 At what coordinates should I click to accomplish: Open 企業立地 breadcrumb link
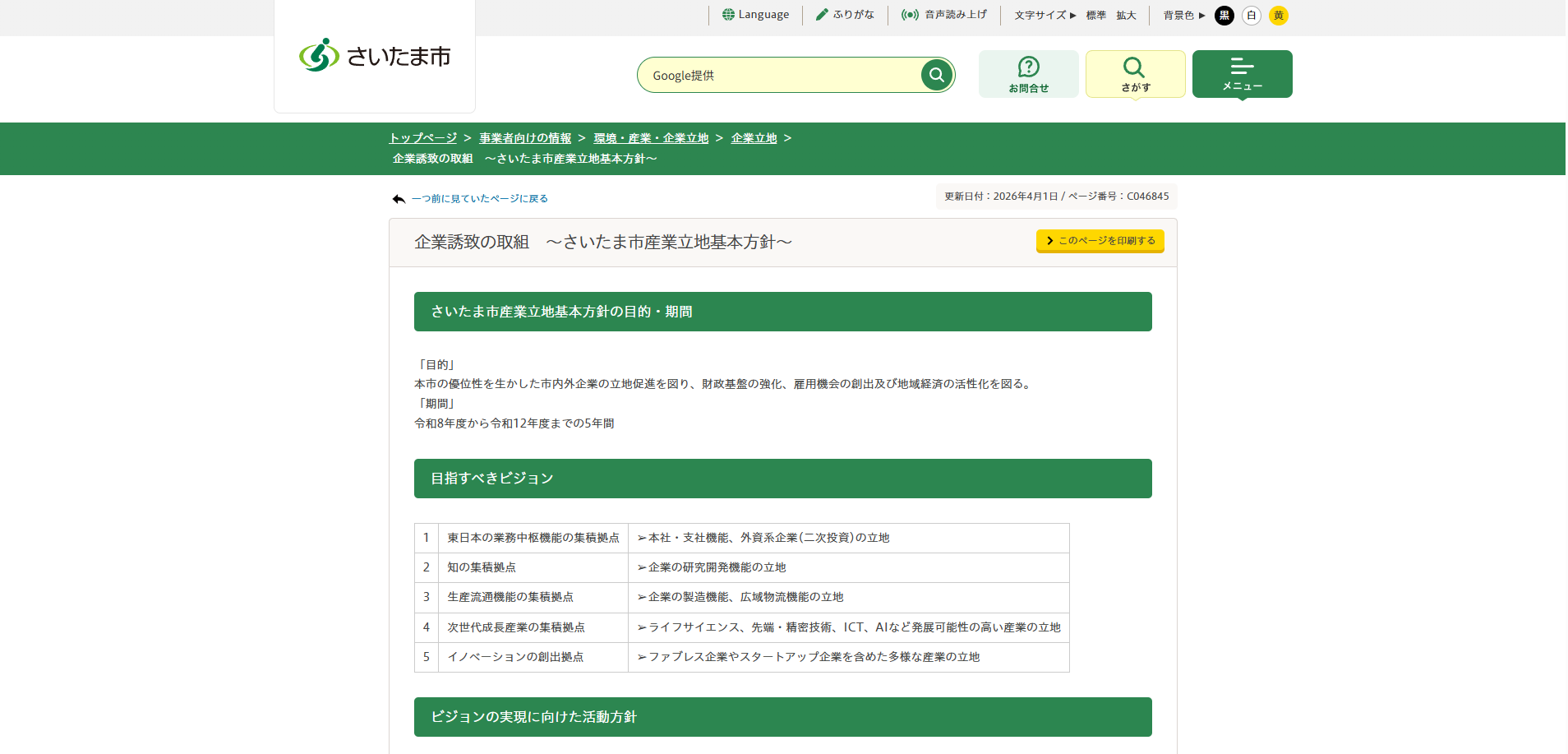pos(754,138)
